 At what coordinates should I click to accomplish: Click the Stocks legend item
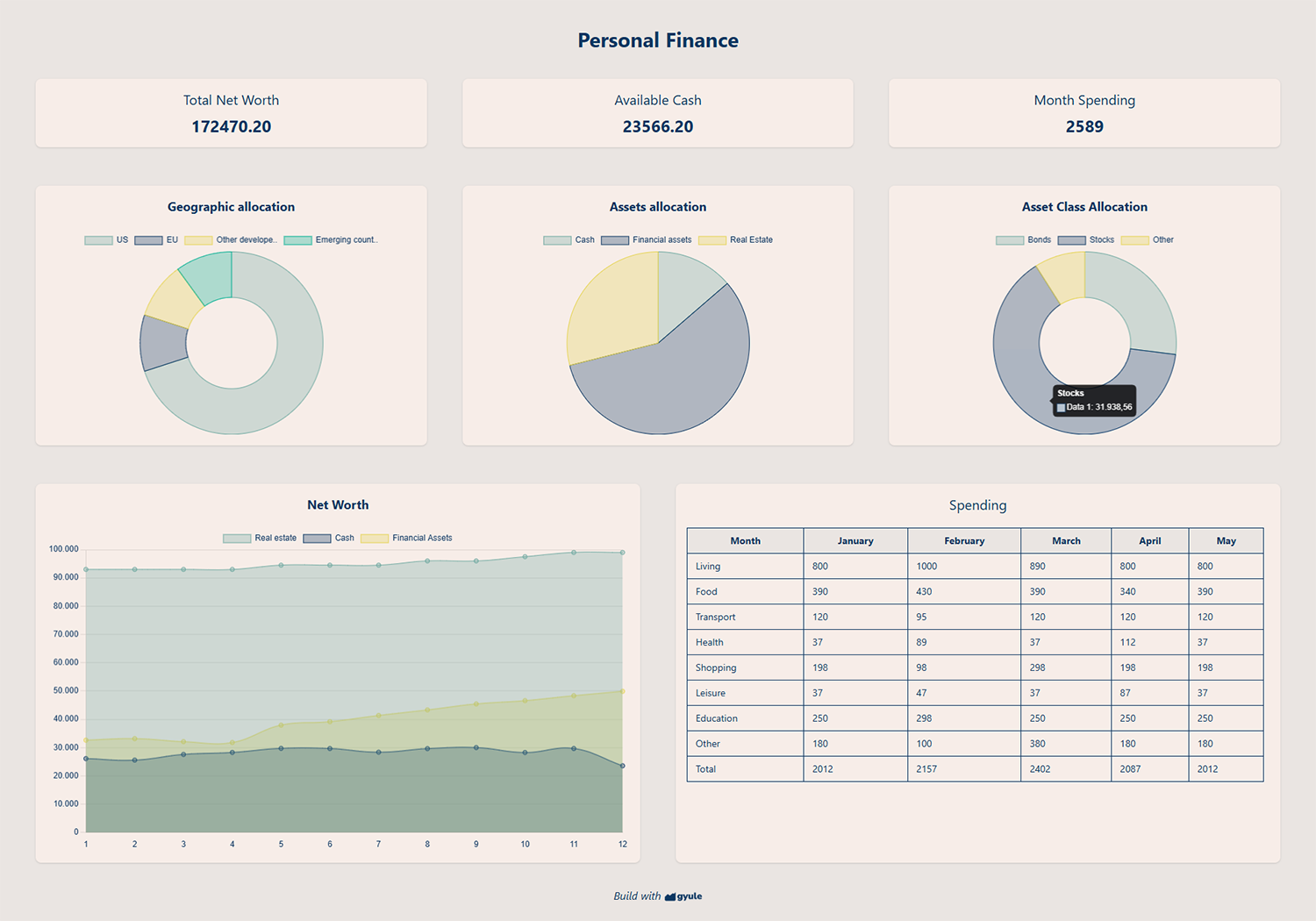tap(1086, 240)
